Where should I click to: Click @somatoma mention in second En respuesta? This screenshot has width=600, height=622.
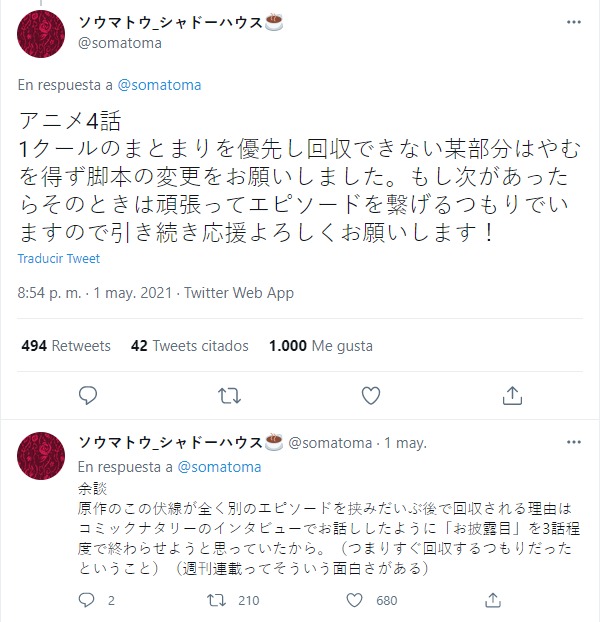[220, 466]
